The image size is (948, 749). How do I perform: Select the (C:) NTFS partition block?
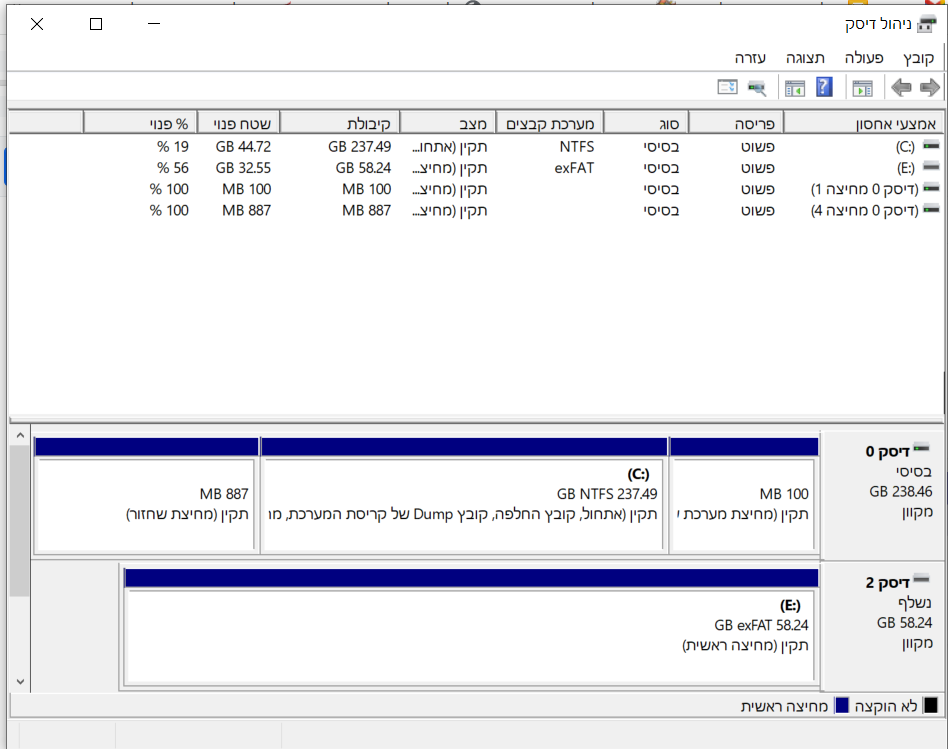[x=464, y=494]
